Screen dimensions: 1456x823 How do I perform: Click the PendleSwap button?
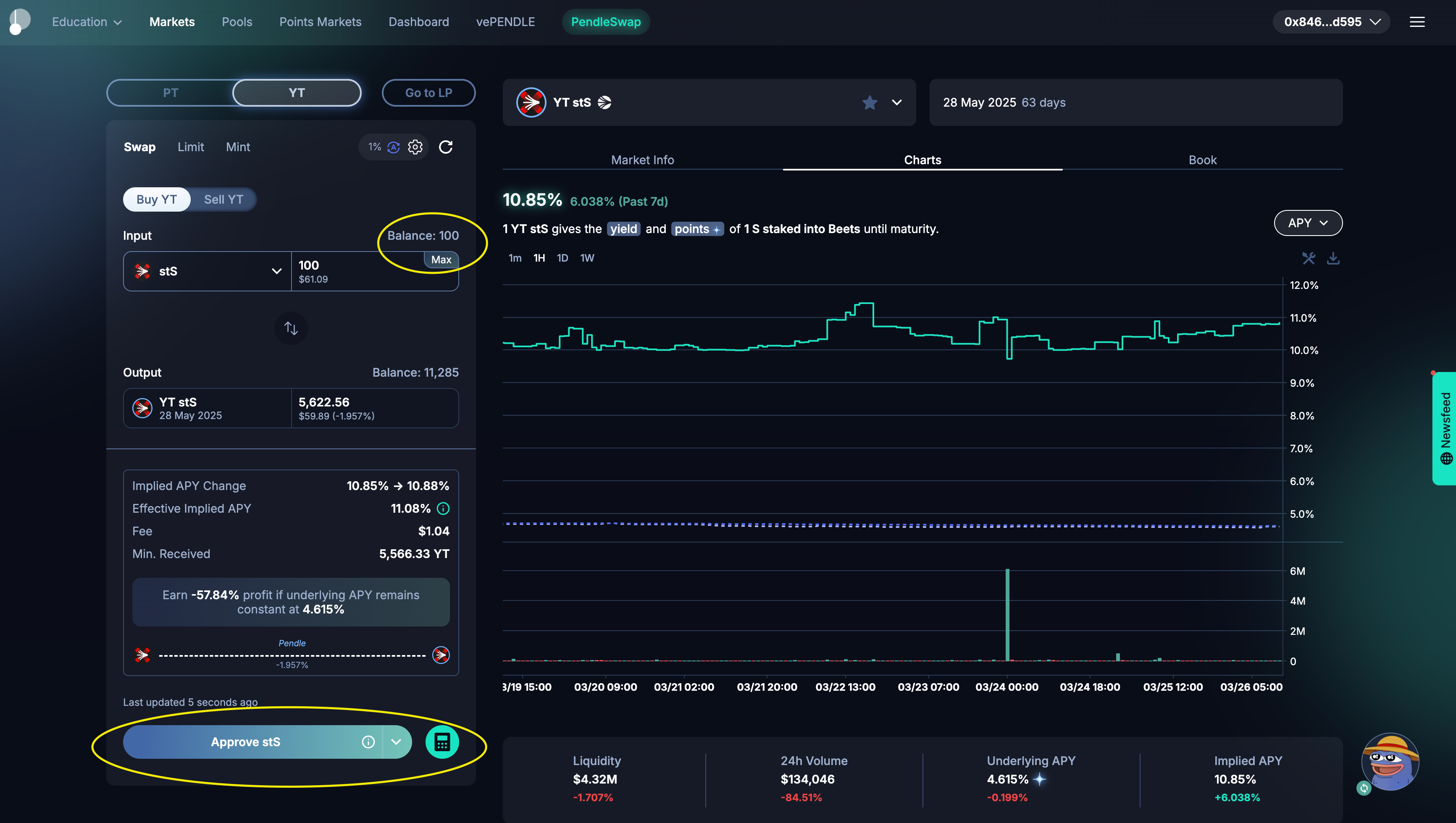pyautogui.click(x=606, y=22)
